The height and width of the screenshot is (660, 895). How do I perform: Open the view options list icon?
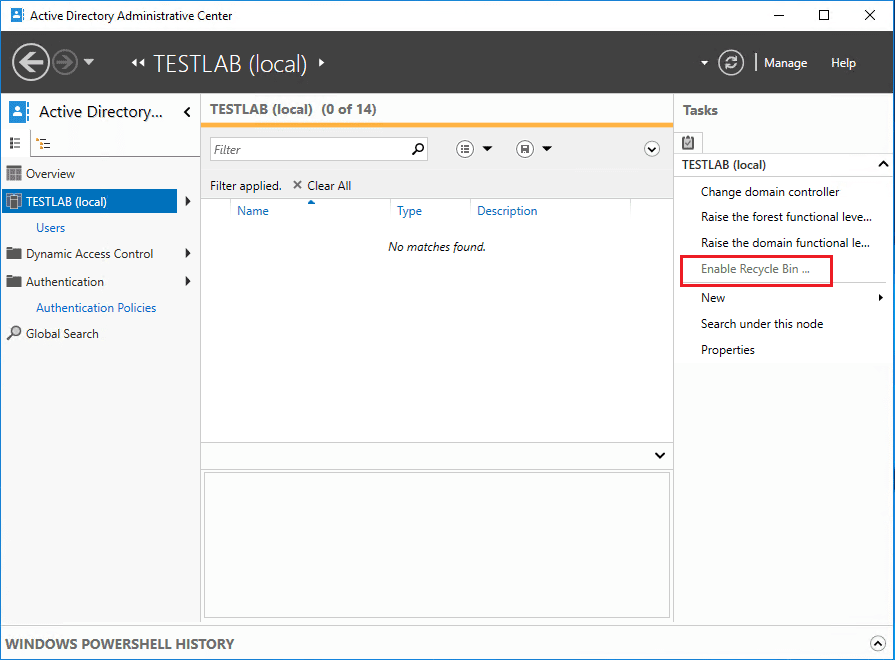[x=466, y=149]
